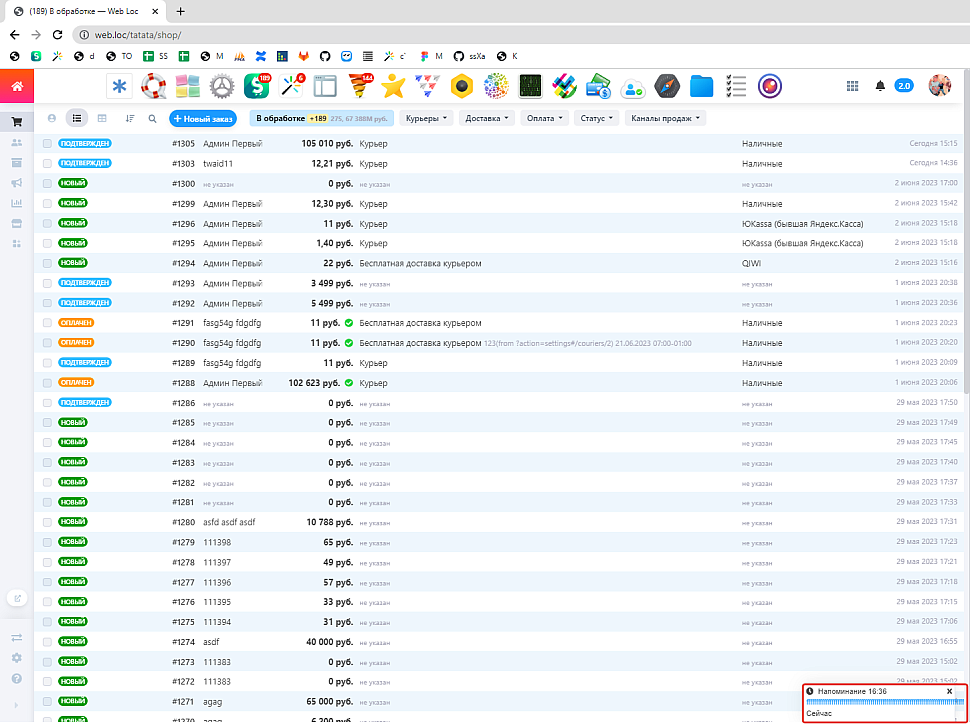Switch to the table view mode icon
Screen dimensions: 970x724
pyautogui.click(x=102, y=118)
